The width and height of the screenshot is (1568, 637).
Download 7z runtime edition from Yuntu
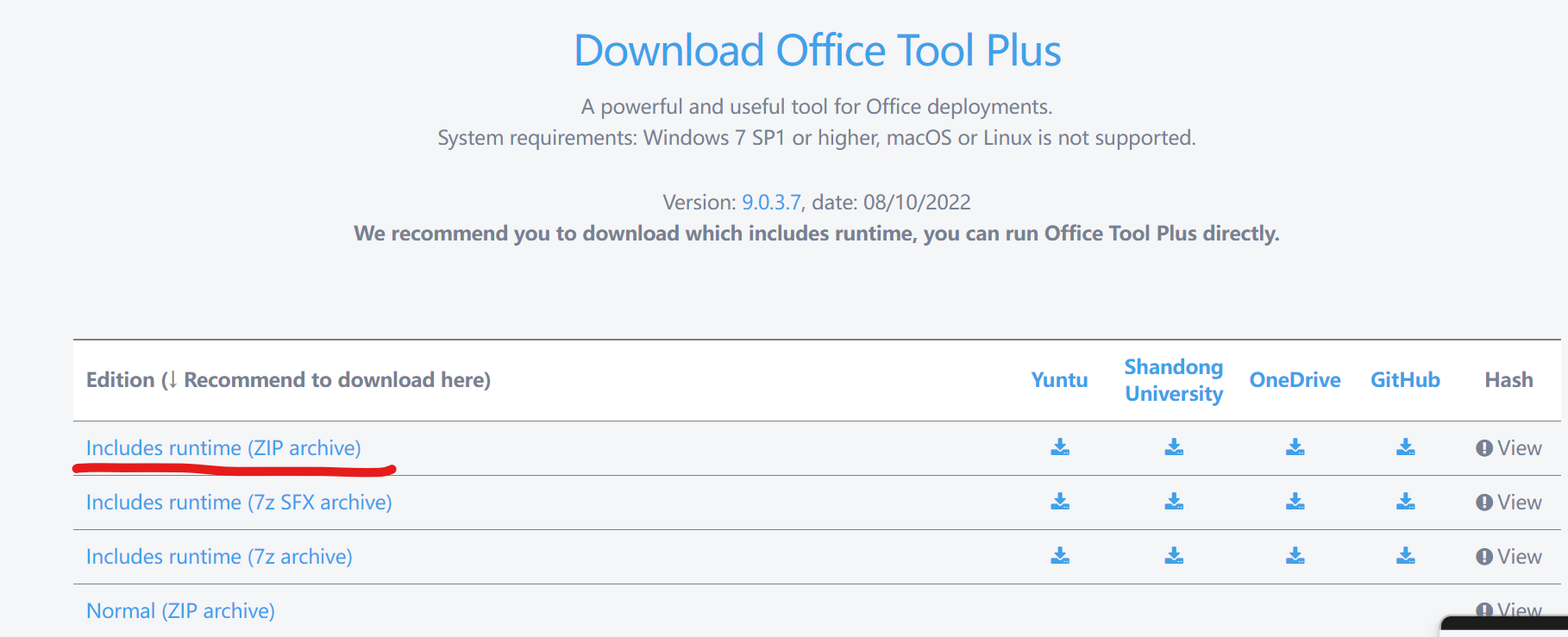1060,556
